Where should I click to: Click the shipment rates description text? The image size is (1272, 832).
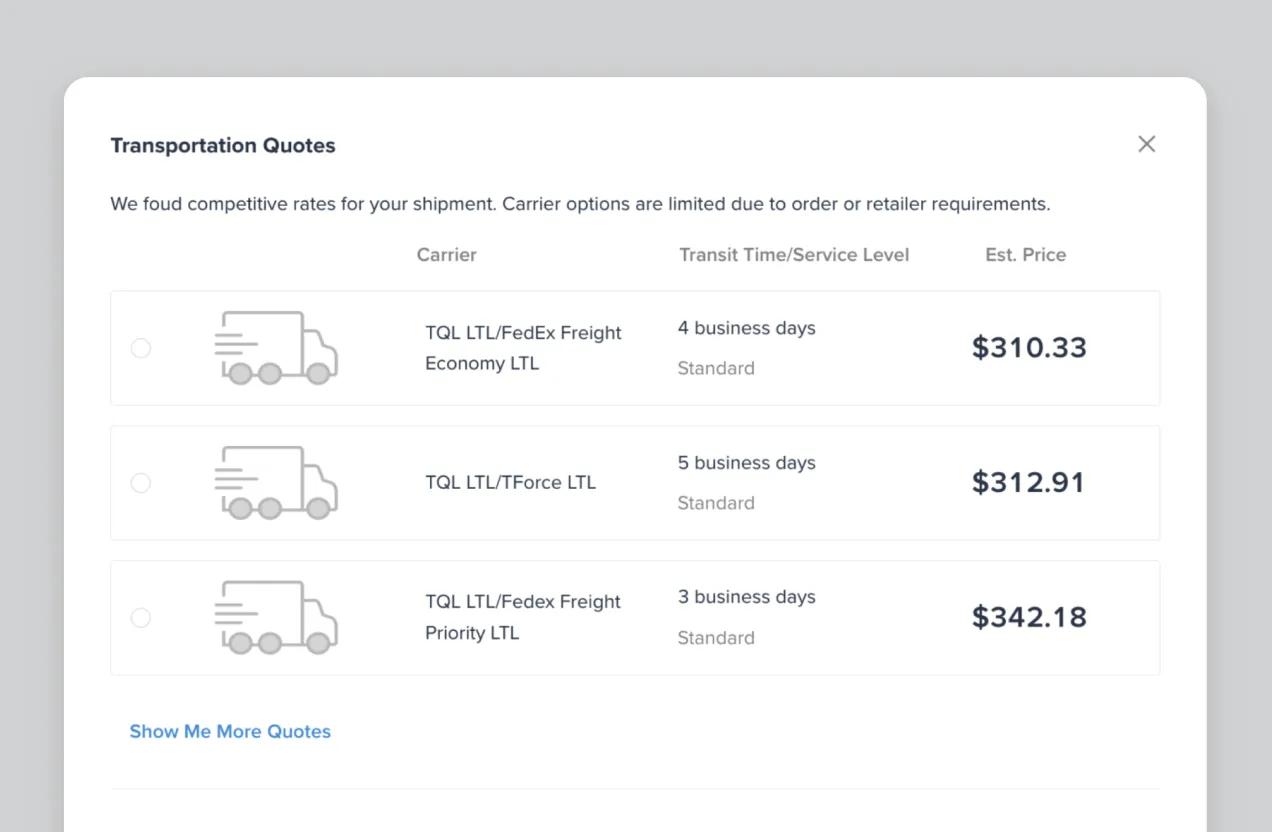tap(580, 203)
